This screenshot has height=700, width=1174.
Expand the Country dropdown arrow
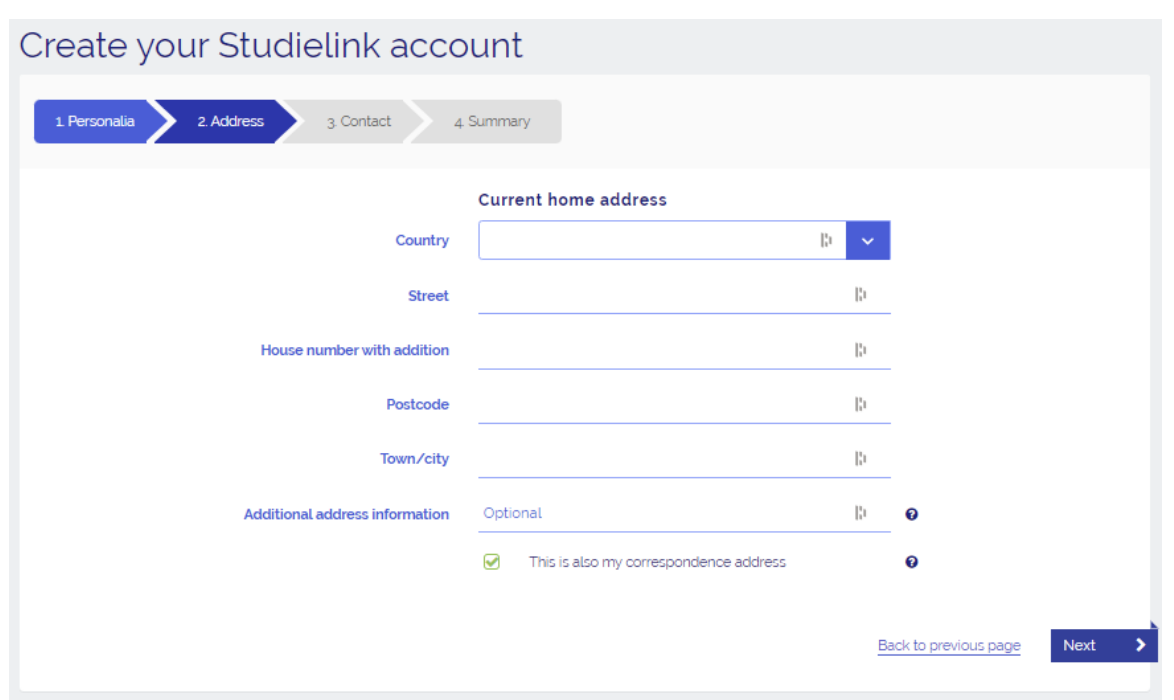(868, 241)
